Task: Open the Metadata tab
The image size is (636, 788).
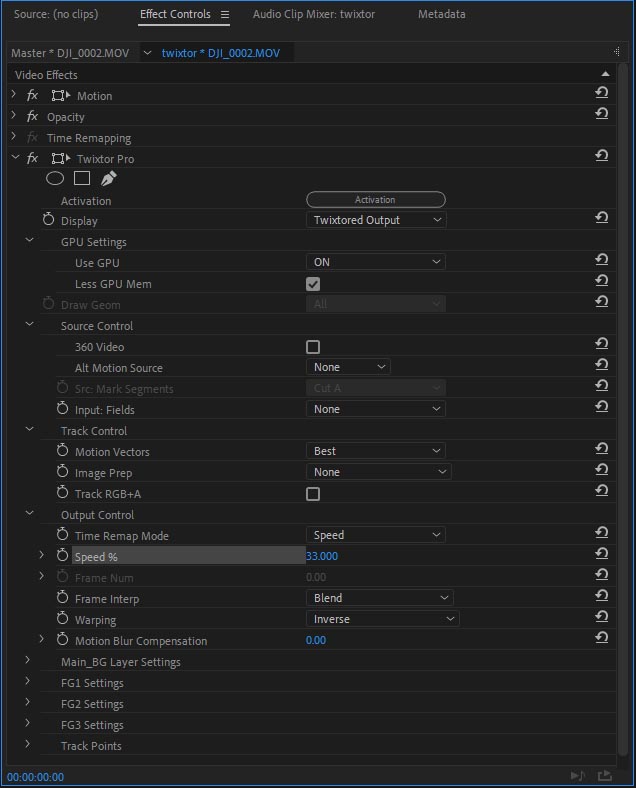Action: pyautogui.click(x=442, y=14)
